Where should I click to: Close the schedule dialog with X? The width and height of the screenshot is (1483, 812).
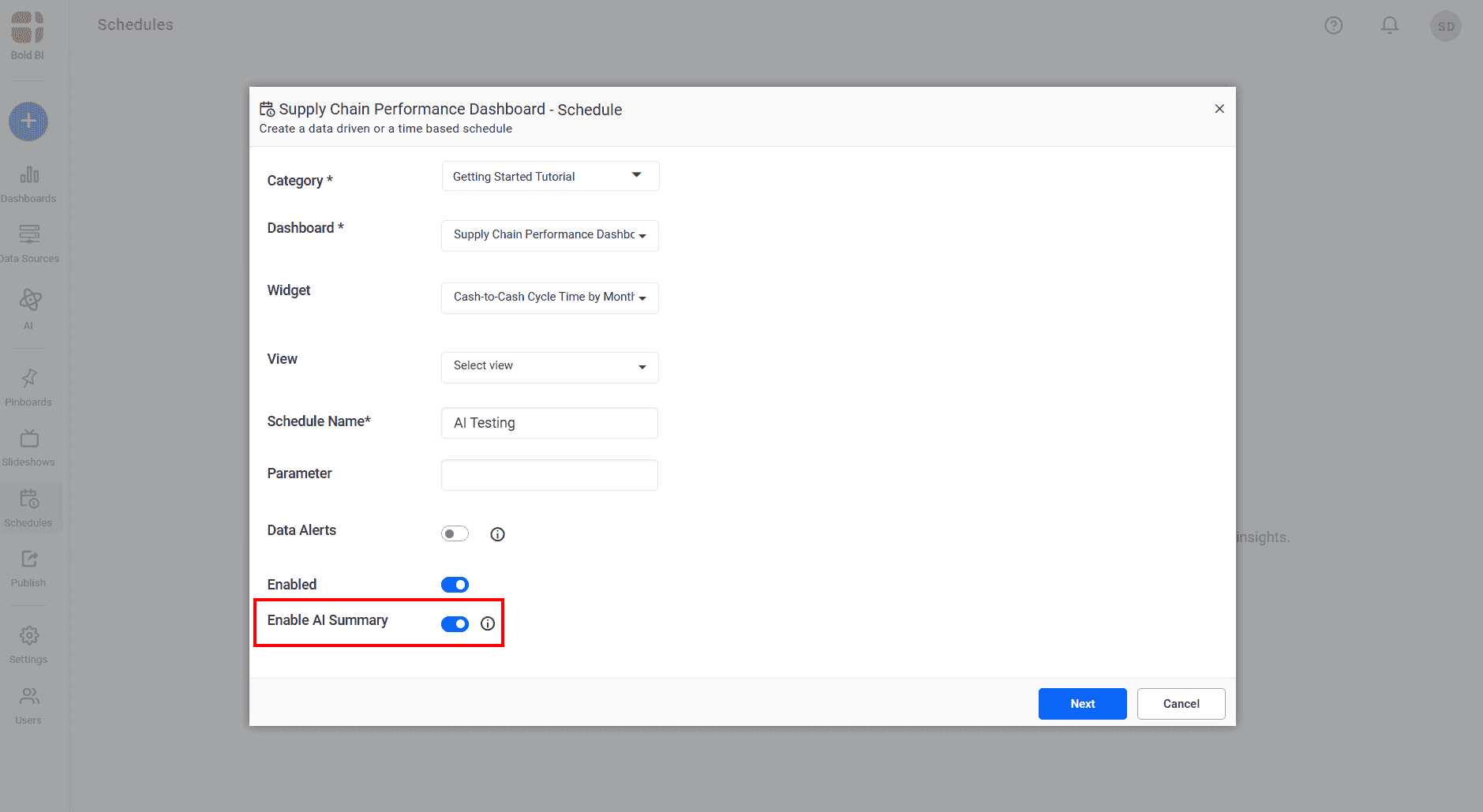click(x=1219, y=109)
